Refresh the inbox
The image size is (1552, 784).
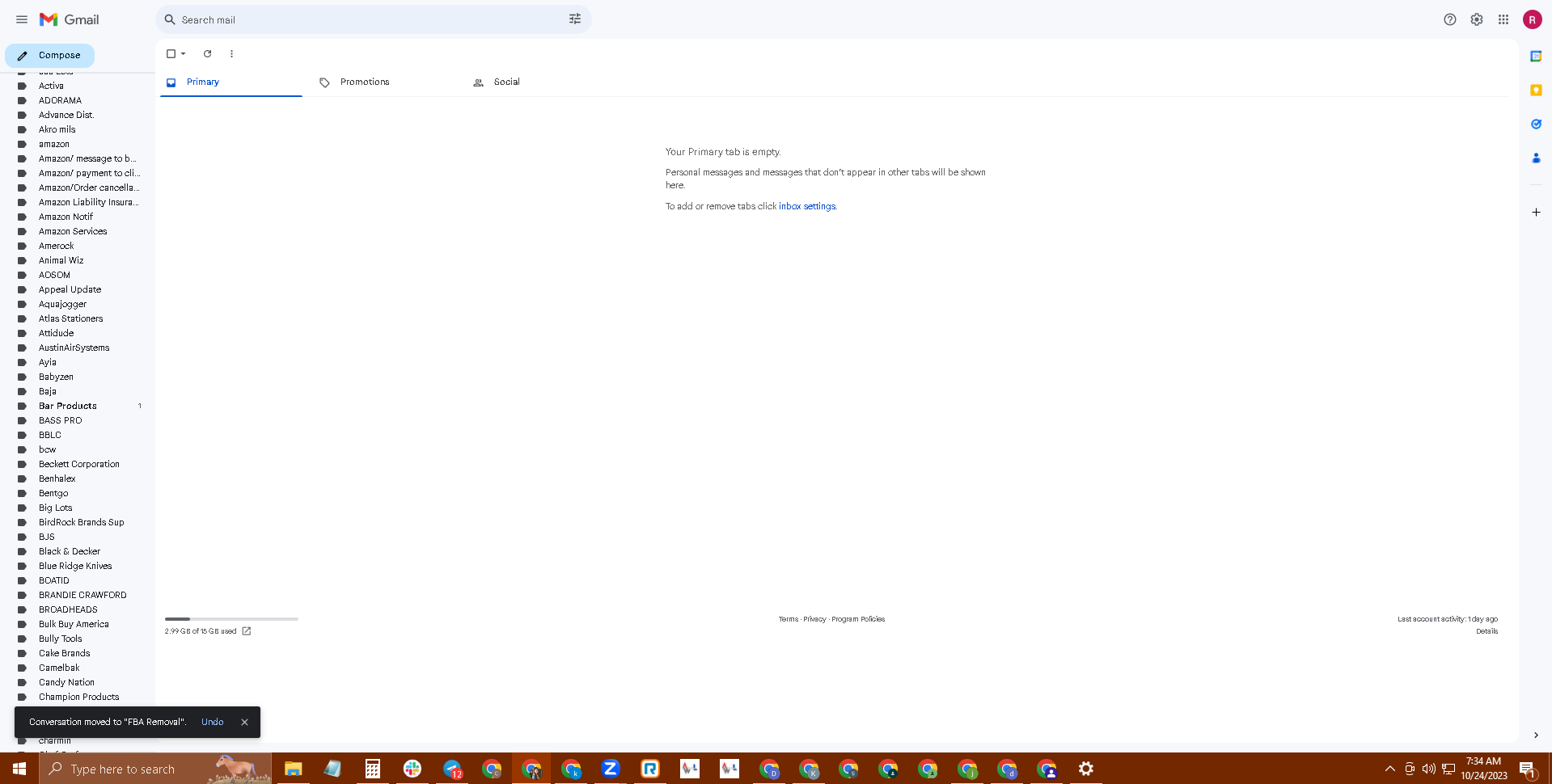point(207,54)
